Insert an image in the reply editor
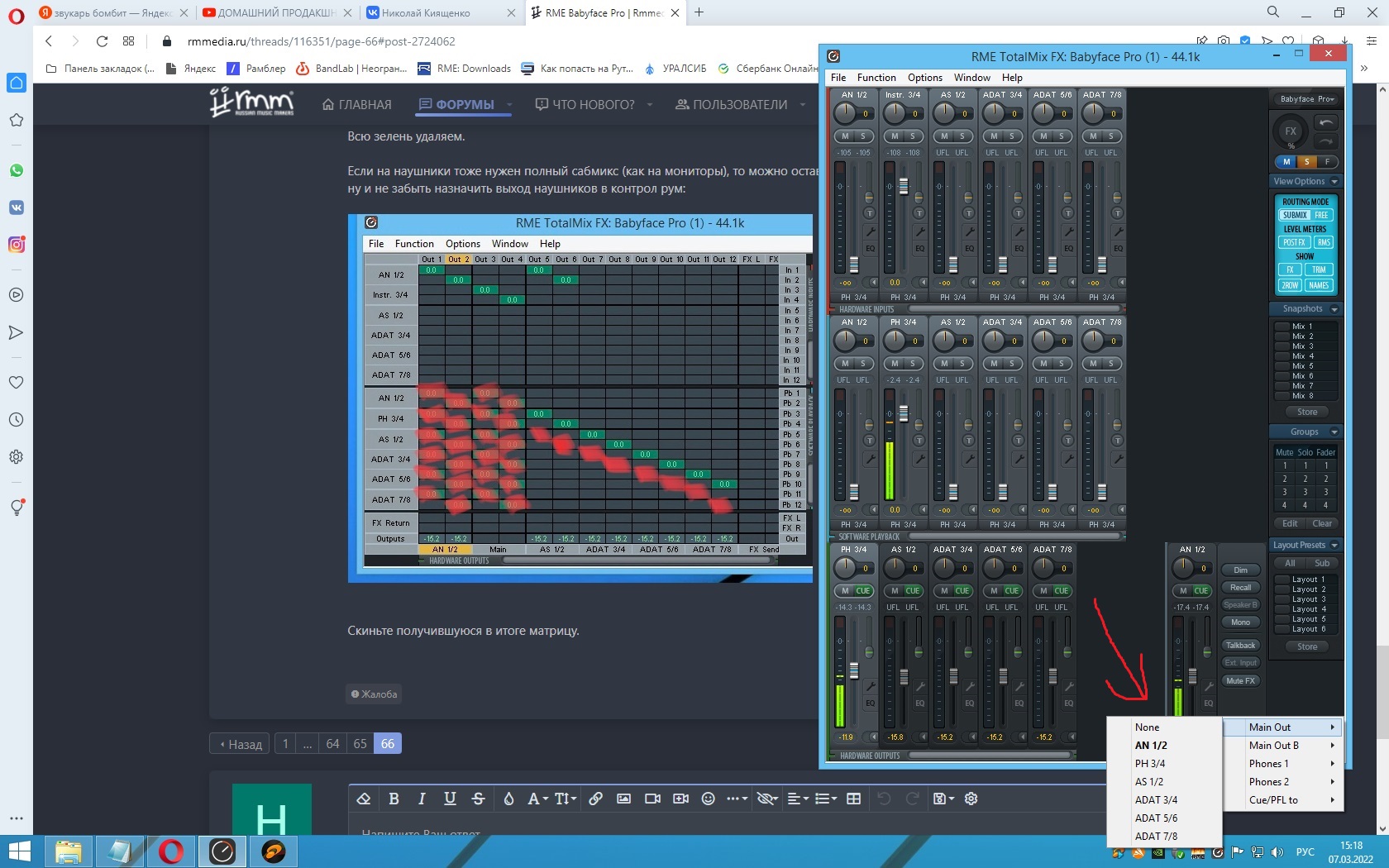 click(x=623, y=799)
